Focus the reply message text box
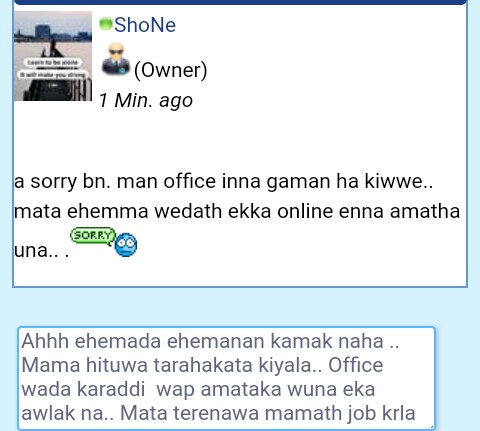 (x=226, y=378)
